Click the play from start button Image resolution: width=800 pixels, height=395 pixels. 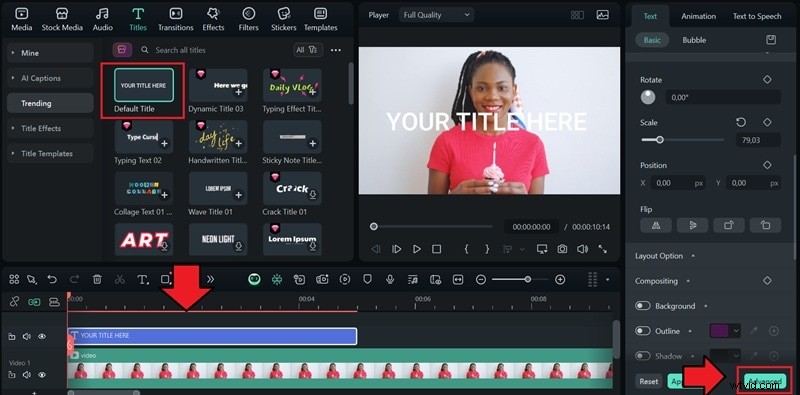tap(396, 249)
